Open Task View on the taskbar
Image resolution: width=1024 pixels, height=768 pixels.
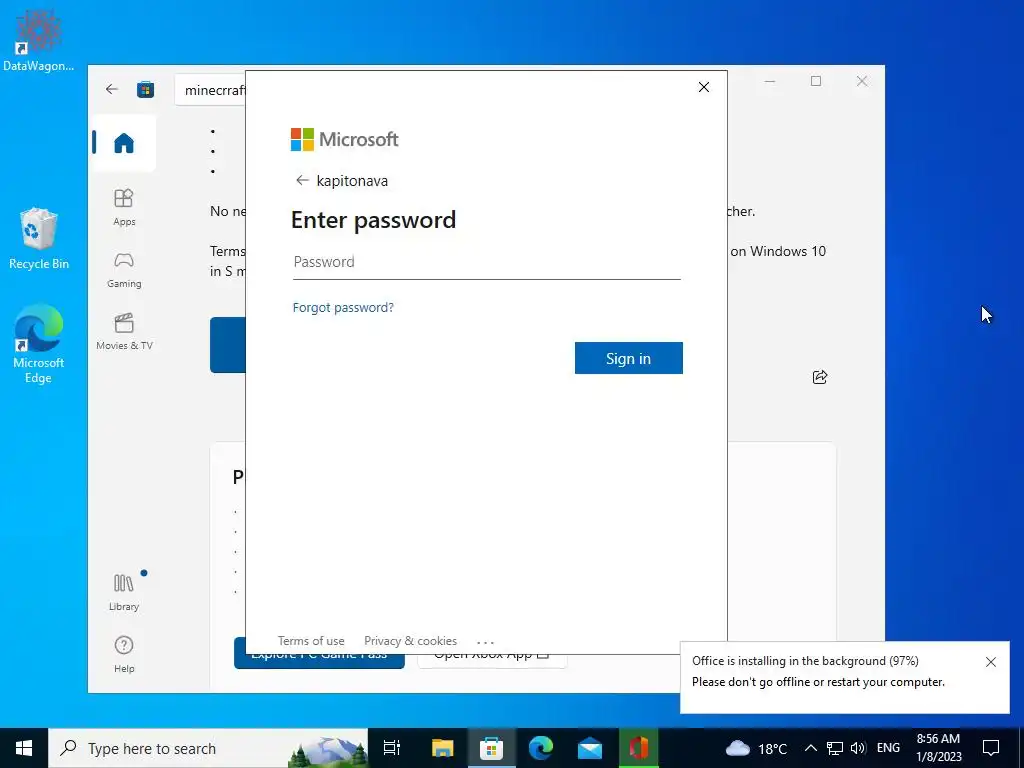click(x=392, y=748)
